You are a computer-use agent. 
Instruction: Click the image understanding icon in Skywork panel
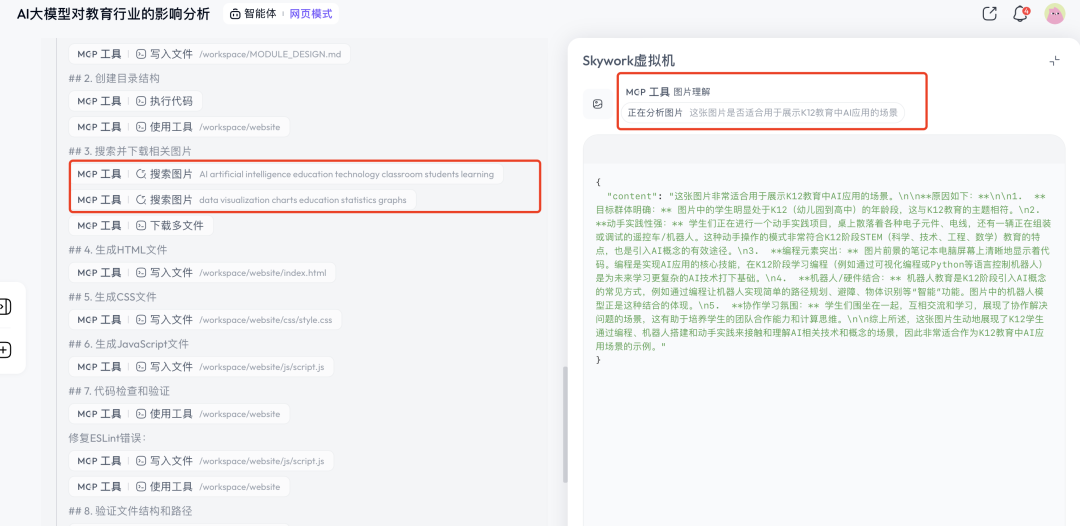597,103
